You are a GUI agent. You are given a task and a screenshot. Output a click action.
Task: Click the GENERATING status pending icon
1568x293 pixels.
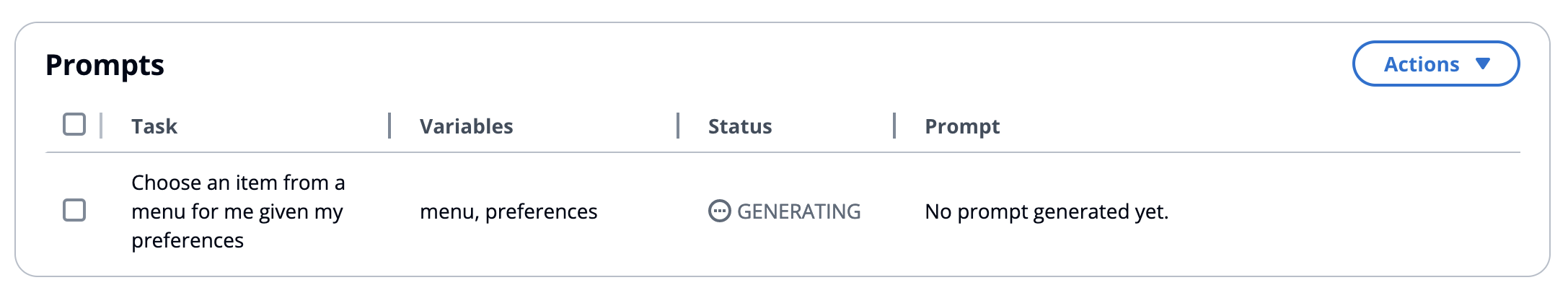click(x=719, y=211)
